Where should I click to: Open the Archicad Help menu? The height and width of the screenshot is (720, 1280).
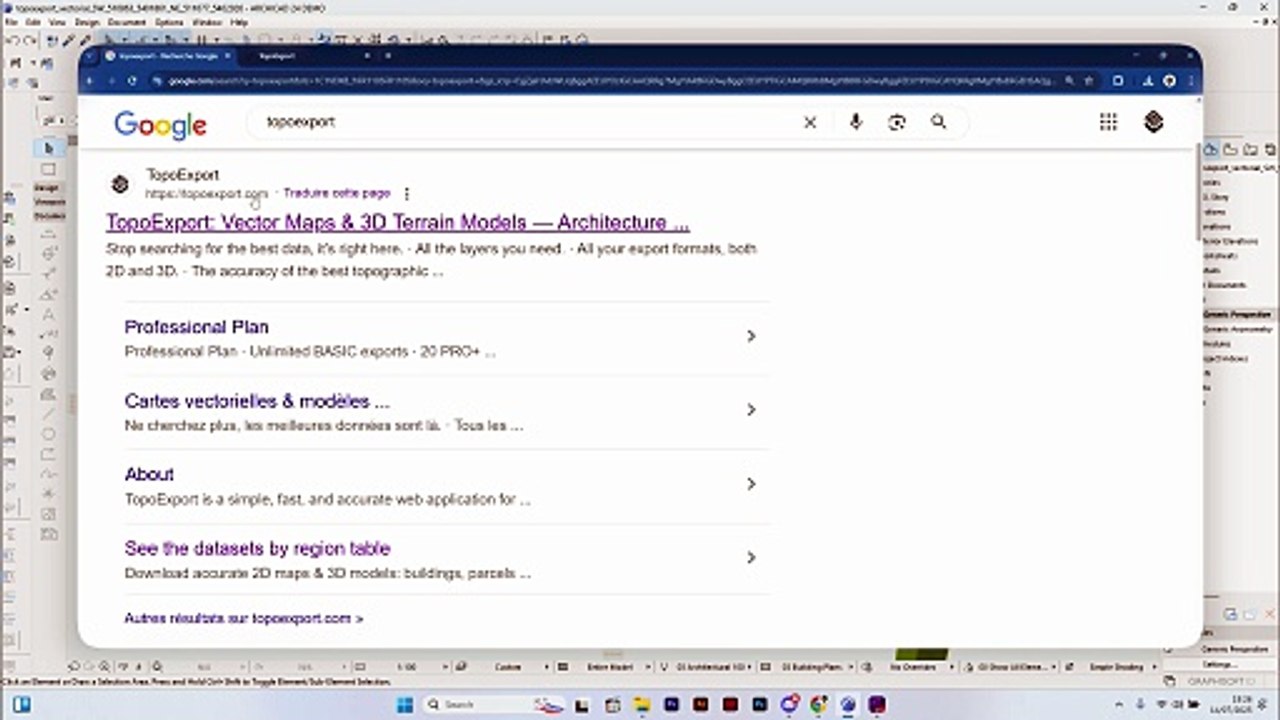[x=239, y=22]
